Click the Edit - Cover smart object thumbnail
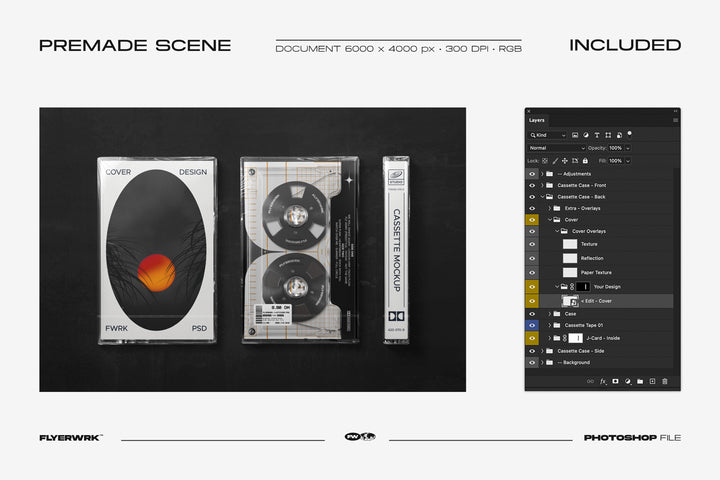720x480 pixels. pos(570,300)
